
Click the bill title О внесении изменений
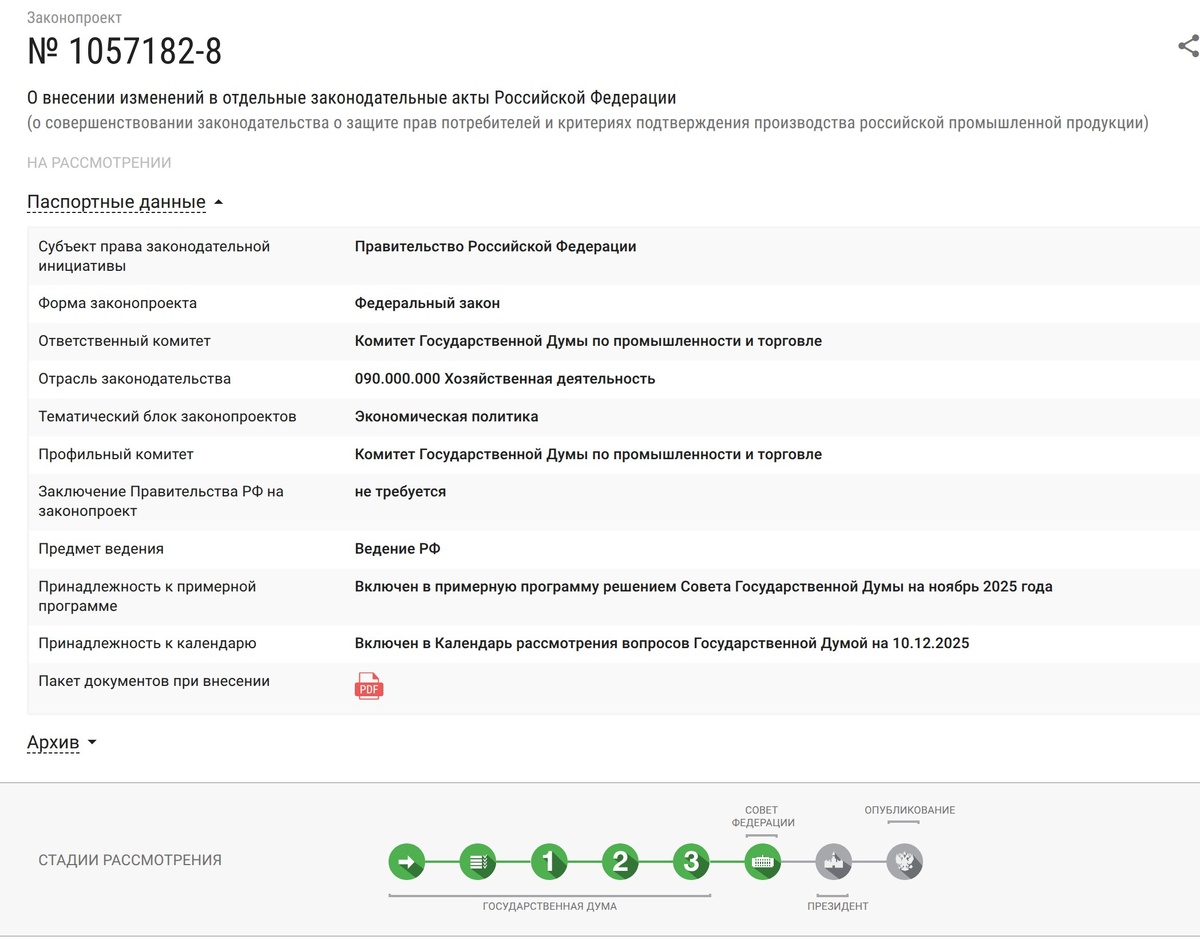pyautogui.click(x=352, y=98)
